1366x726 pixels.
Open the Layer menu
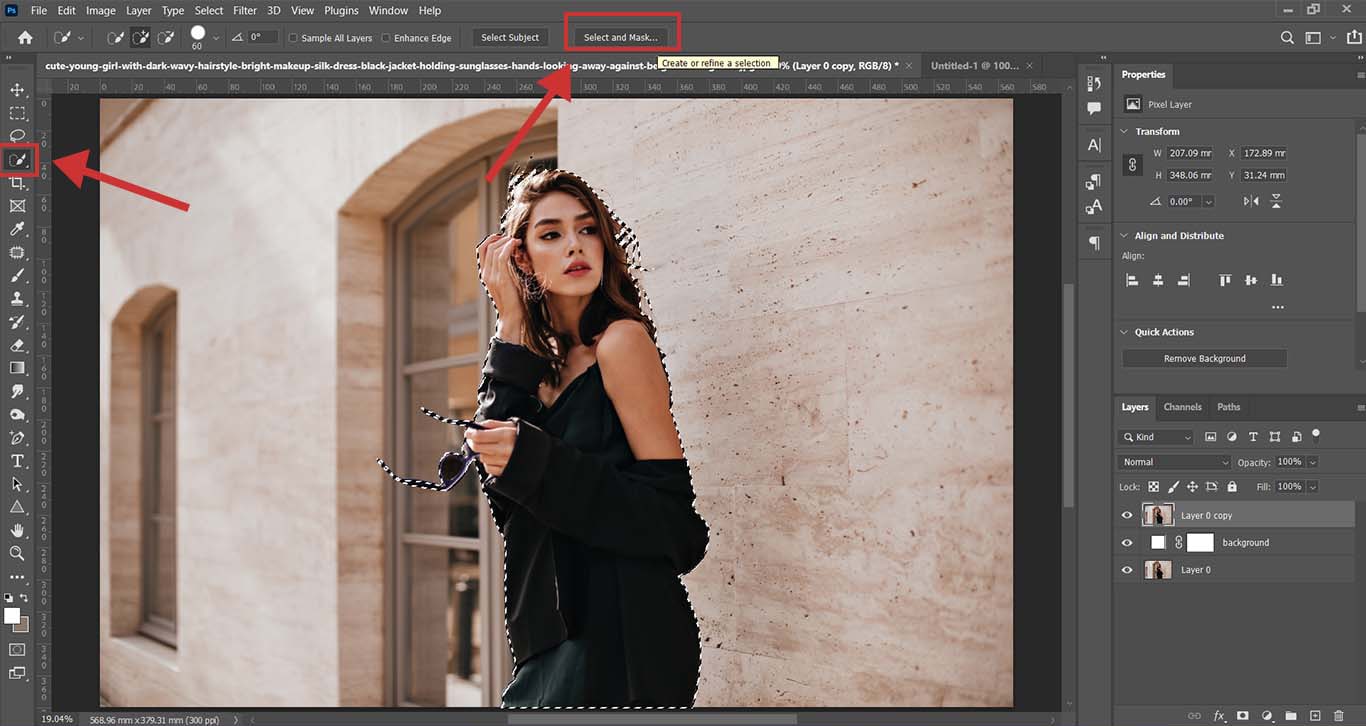coord(138,11)
